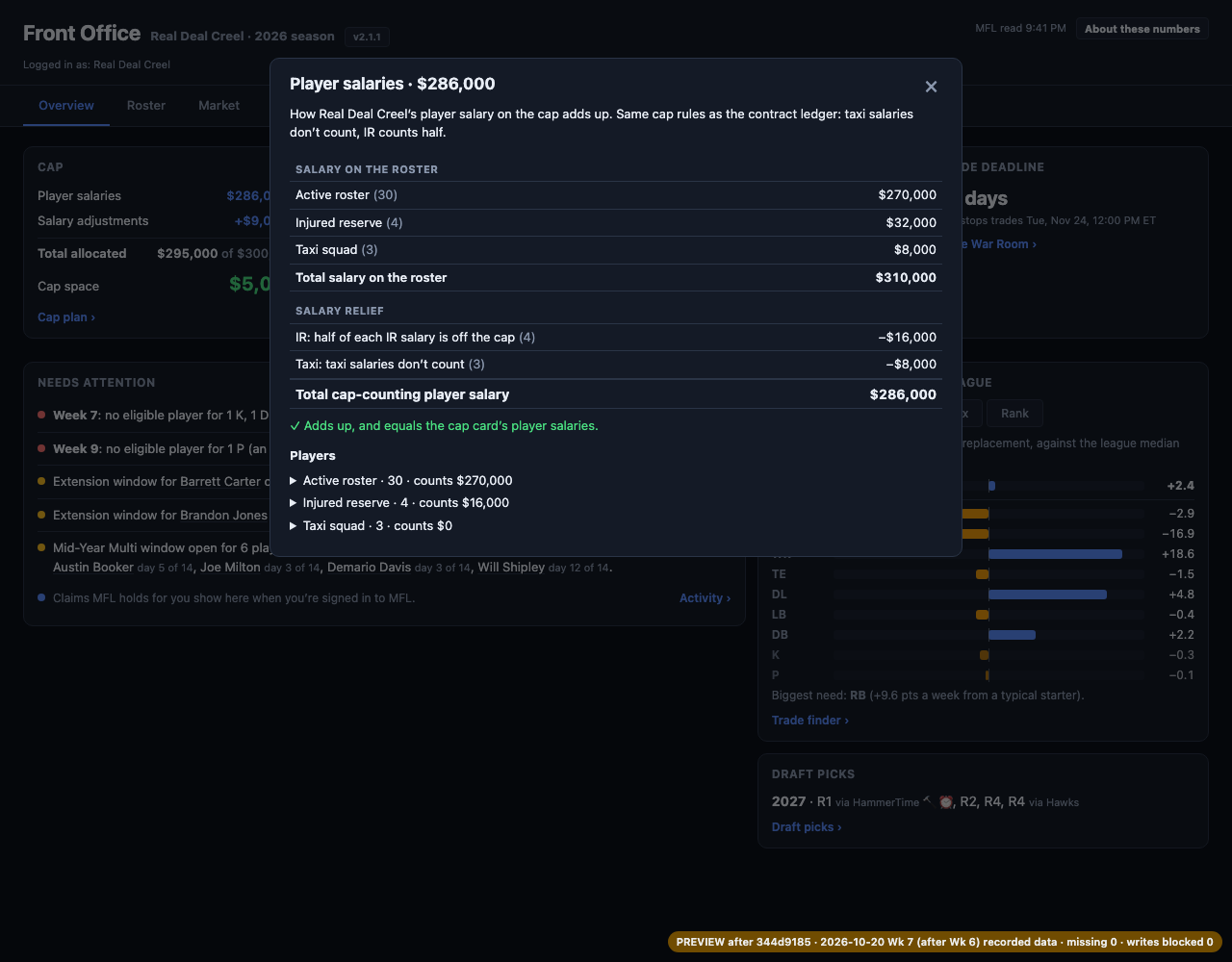Expand the Injured reserve player list
The width and height of the screenshot is (1232, 962).
click(x=399, y=503)
